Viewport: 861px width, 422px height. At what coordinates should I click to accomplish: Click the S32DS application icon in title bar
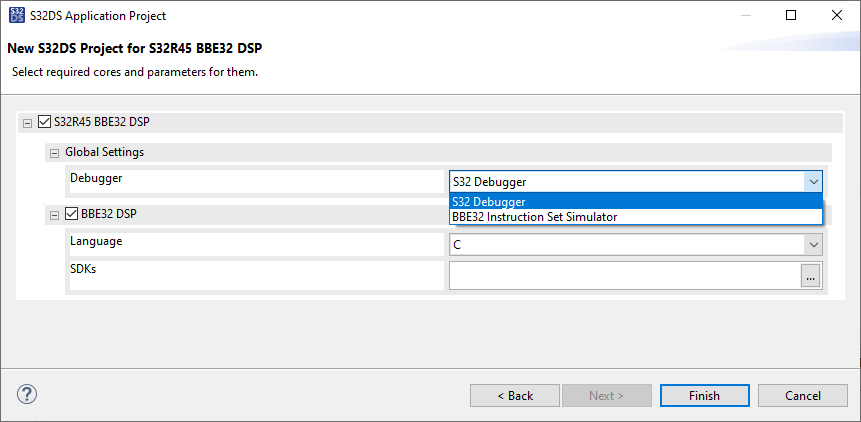(15, 15)
